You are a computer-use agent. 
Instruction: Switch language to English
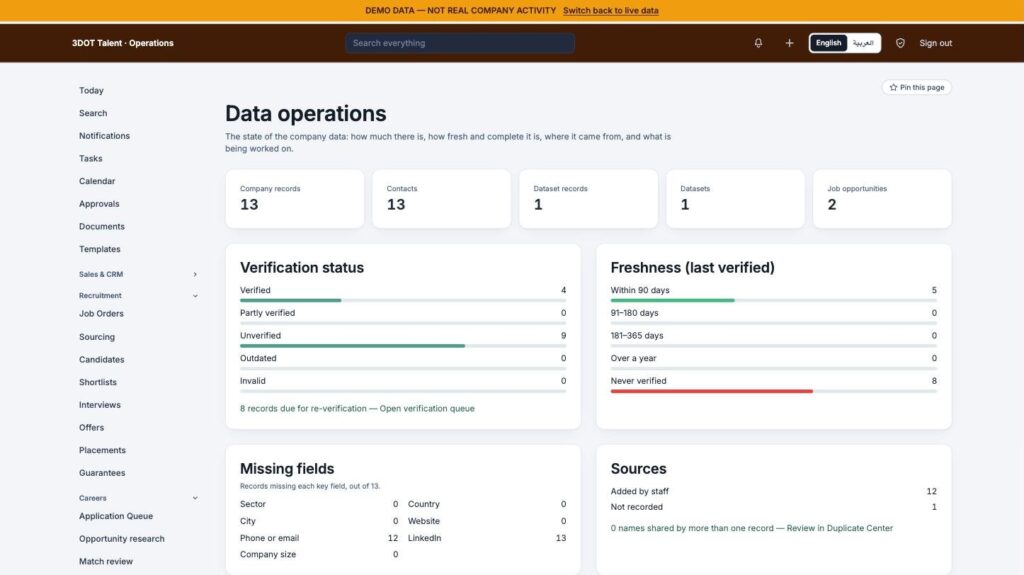(828, 43)
